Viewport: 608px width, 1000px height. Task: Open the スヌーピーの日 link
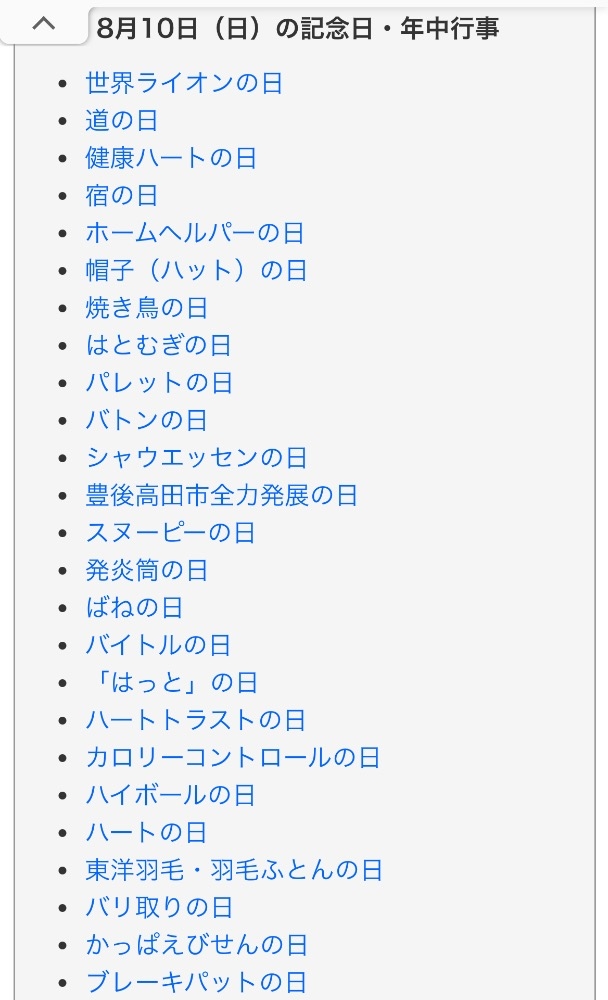tap(170, 533)
